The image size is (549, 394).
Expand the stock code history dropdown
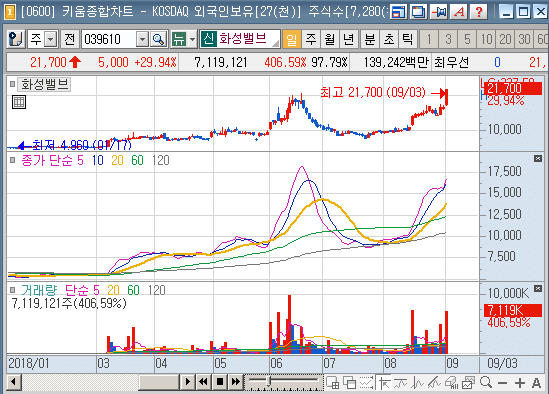coord(142,39)
